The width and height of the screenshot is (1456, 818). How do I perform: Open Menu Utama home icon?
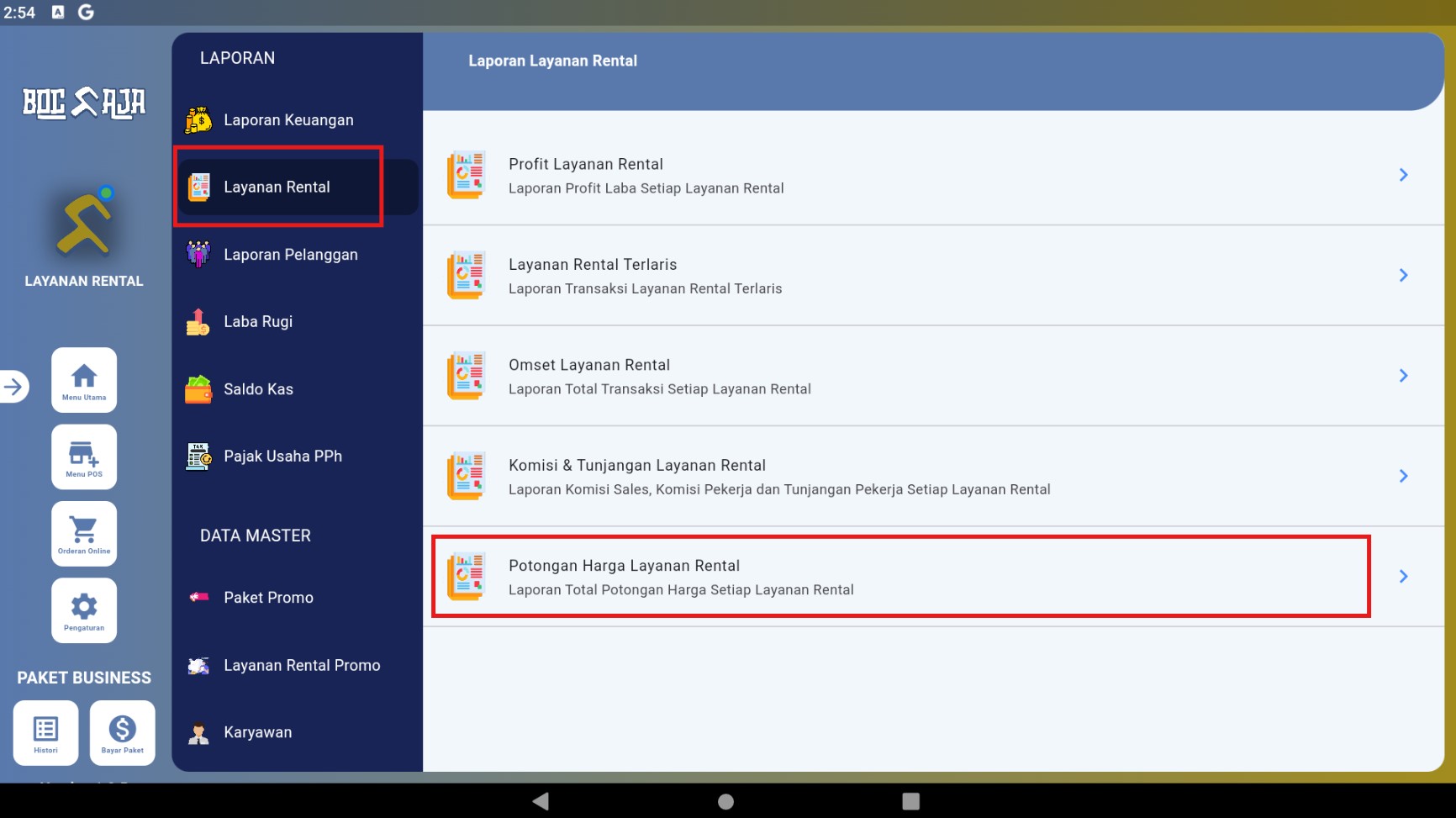(84, 380)
